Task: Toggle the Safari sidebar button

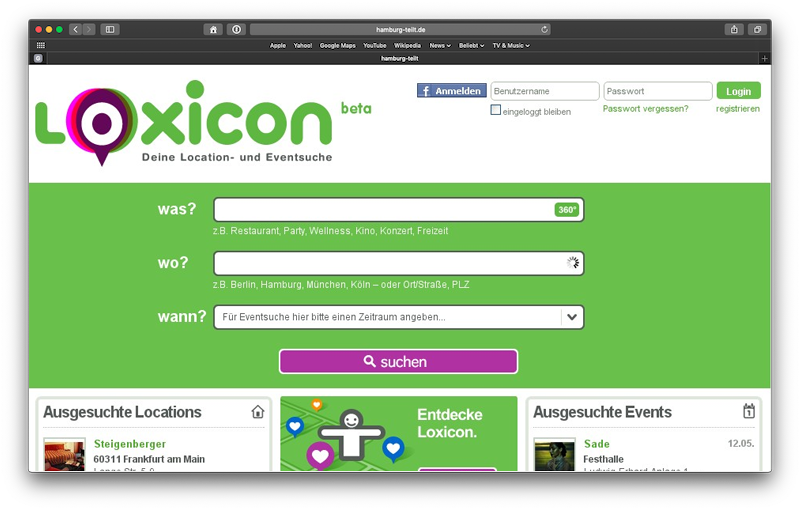Action: tap(110, 30)
